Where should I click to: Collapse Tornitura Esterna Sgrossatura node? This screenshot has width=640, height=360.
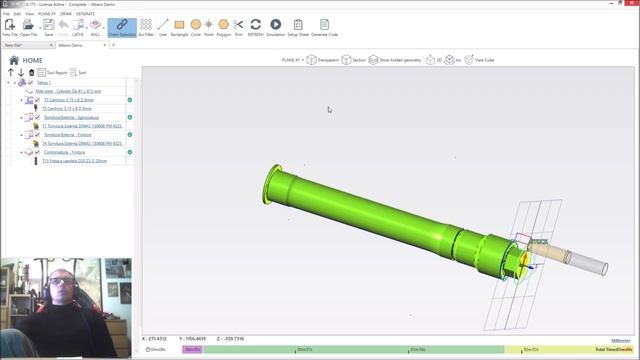[x=22, y=118]
